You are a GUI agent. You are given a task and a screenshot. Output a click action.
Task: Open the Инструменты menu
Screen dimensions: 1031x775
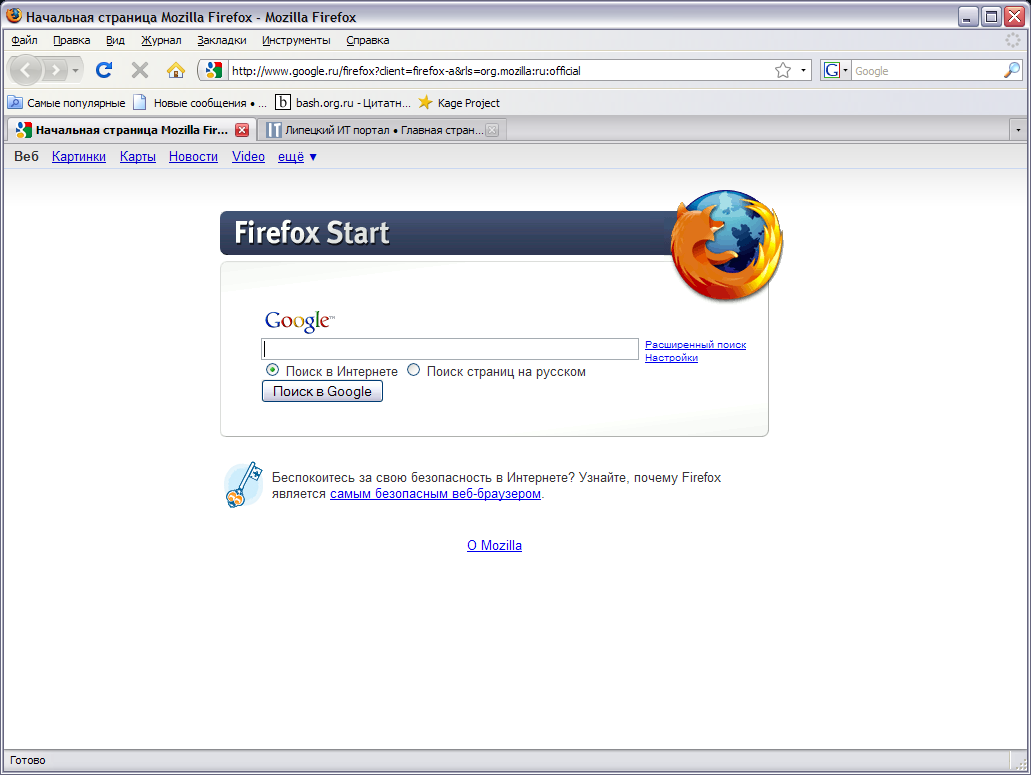pos(296,40)
